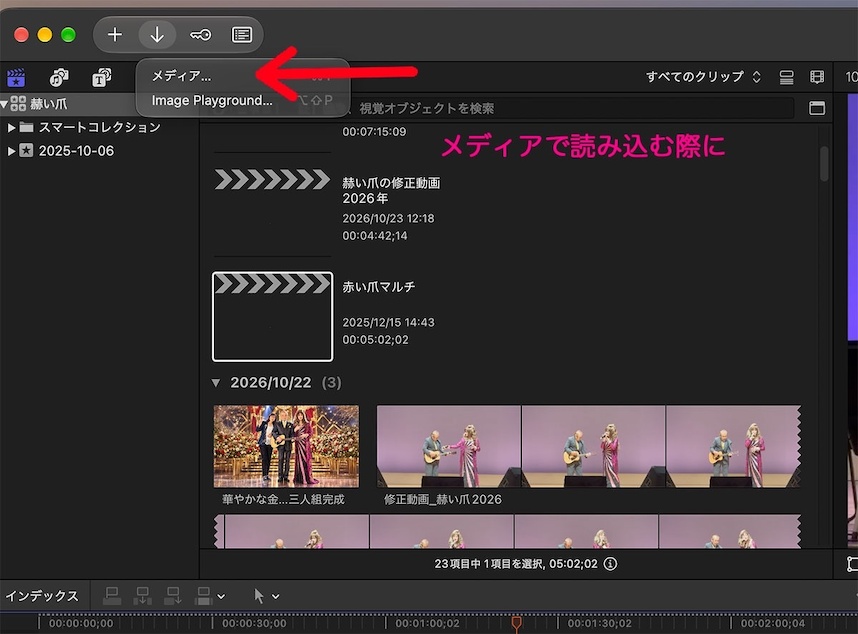858x634 pixels.
Task: Click the 00:05:02;02 project duration text
Action: [x=375, y=340]
